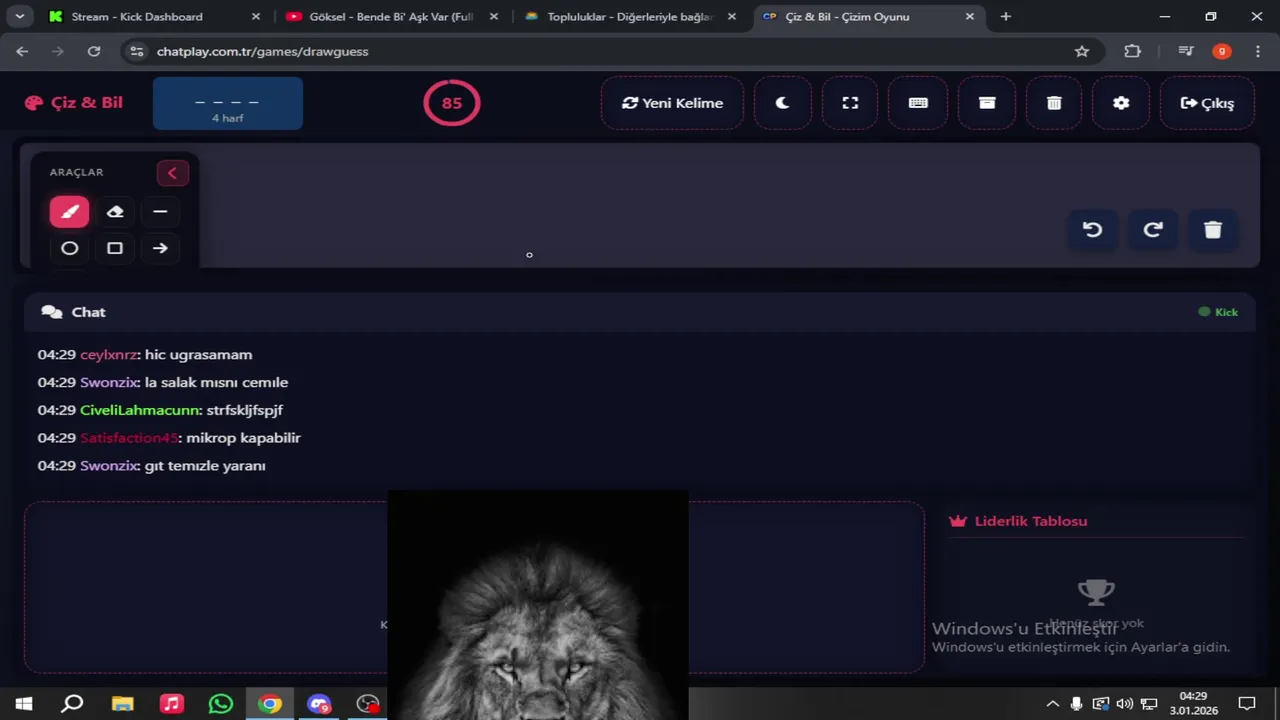The image size is (1280, 720).
Task: Bookmark this page with star icon
Action: pos(1082,51)
